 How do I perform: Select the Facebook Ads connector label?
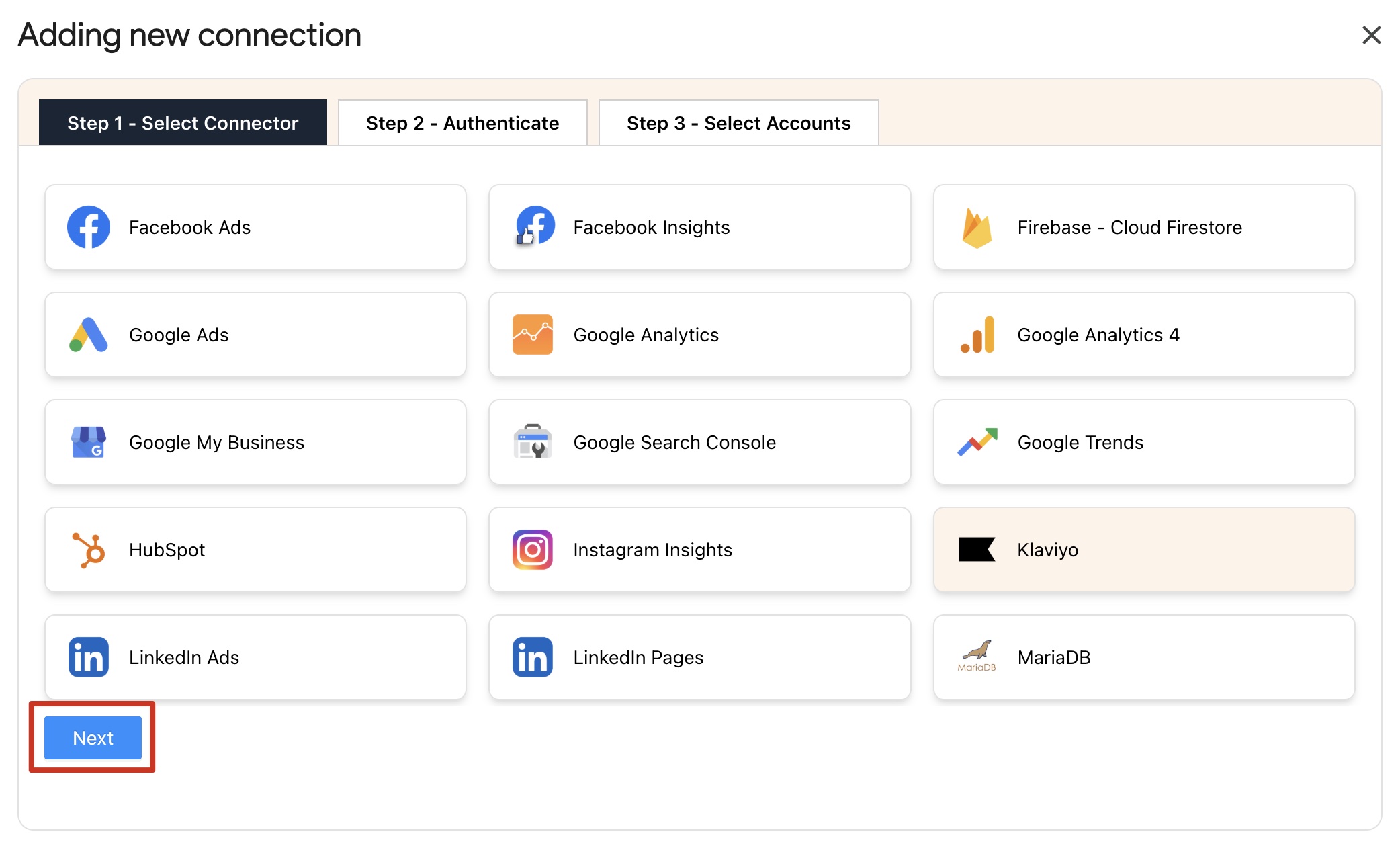click(x=189, y=227)
